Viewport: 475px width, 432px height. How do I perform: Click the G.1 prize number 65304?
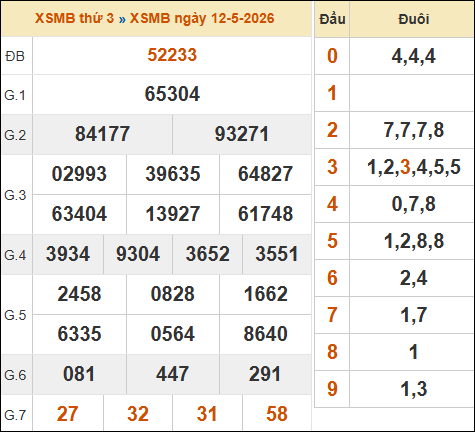[172, 94]
